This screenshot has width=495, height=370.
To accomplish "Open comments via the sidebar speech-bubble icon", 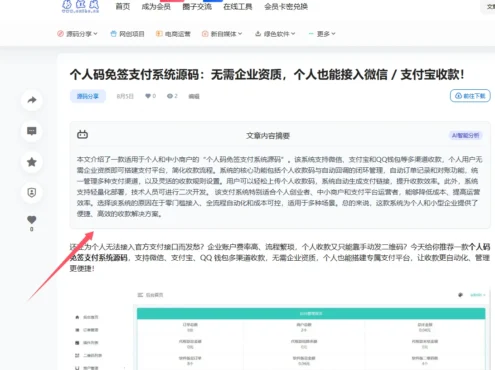I will (x=32, y=131).
